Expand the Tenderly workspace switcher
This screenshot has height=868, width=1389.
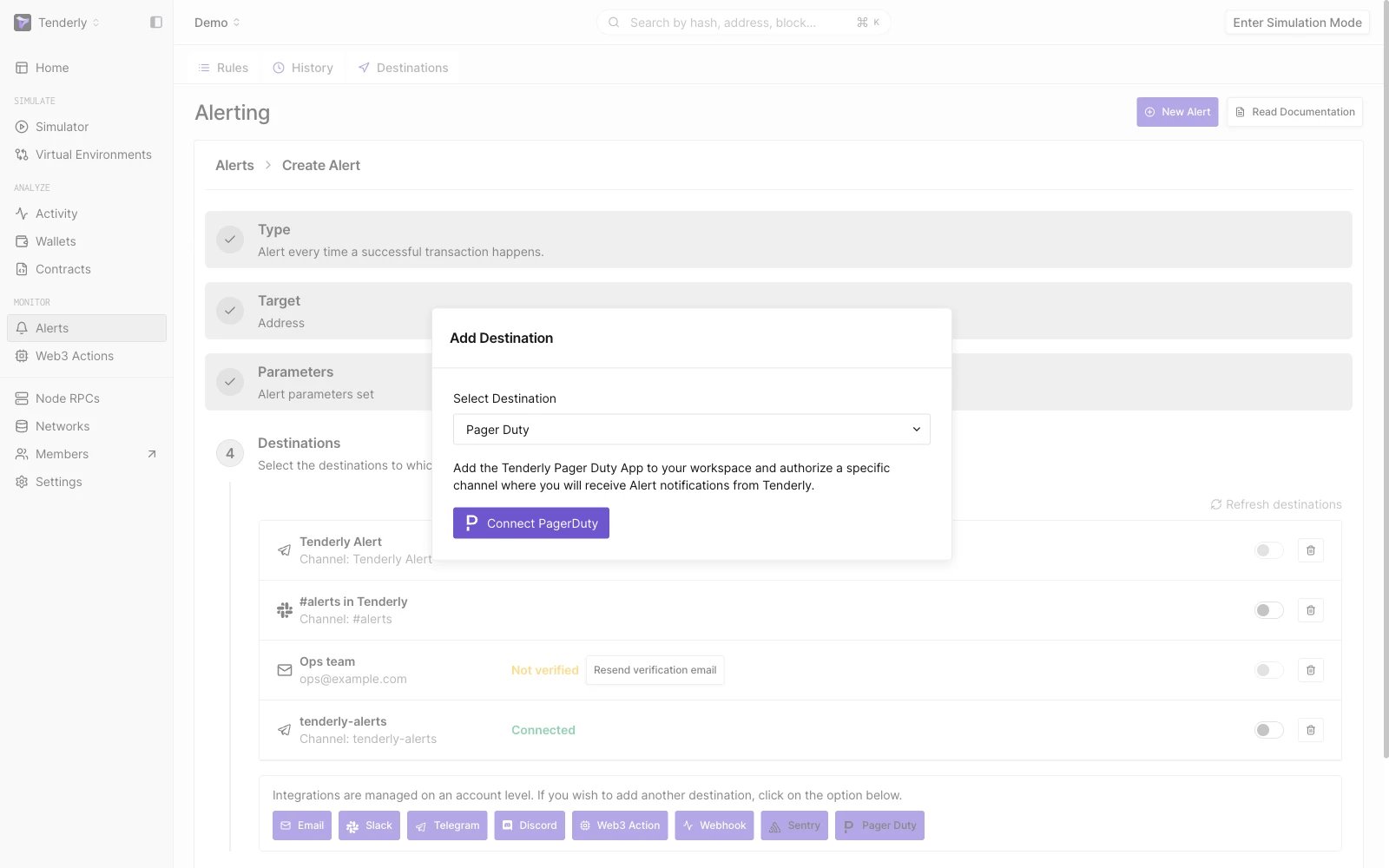[57, 23]
